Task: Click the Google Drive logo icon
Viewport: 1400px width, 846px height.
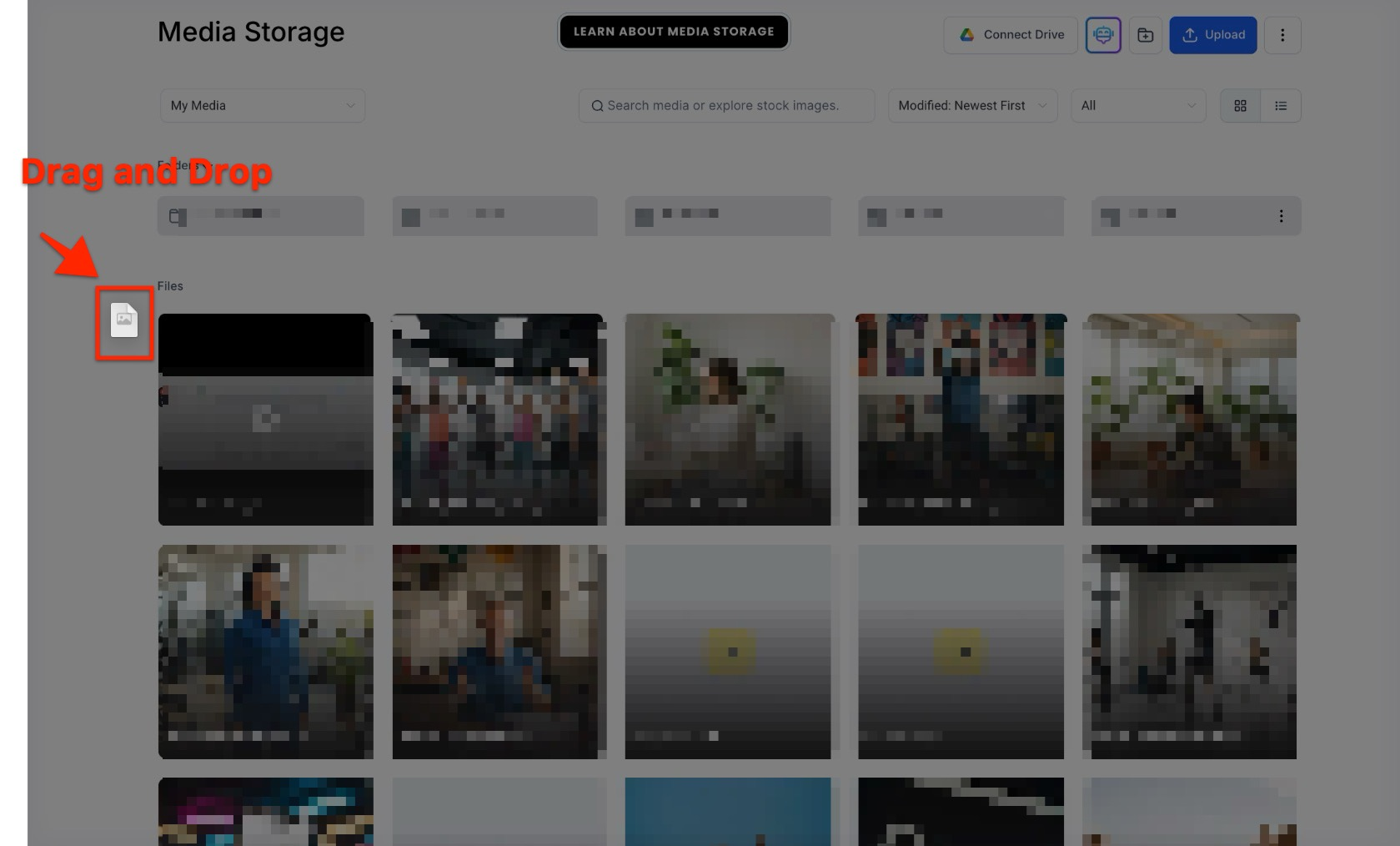Action: point(966,35)
